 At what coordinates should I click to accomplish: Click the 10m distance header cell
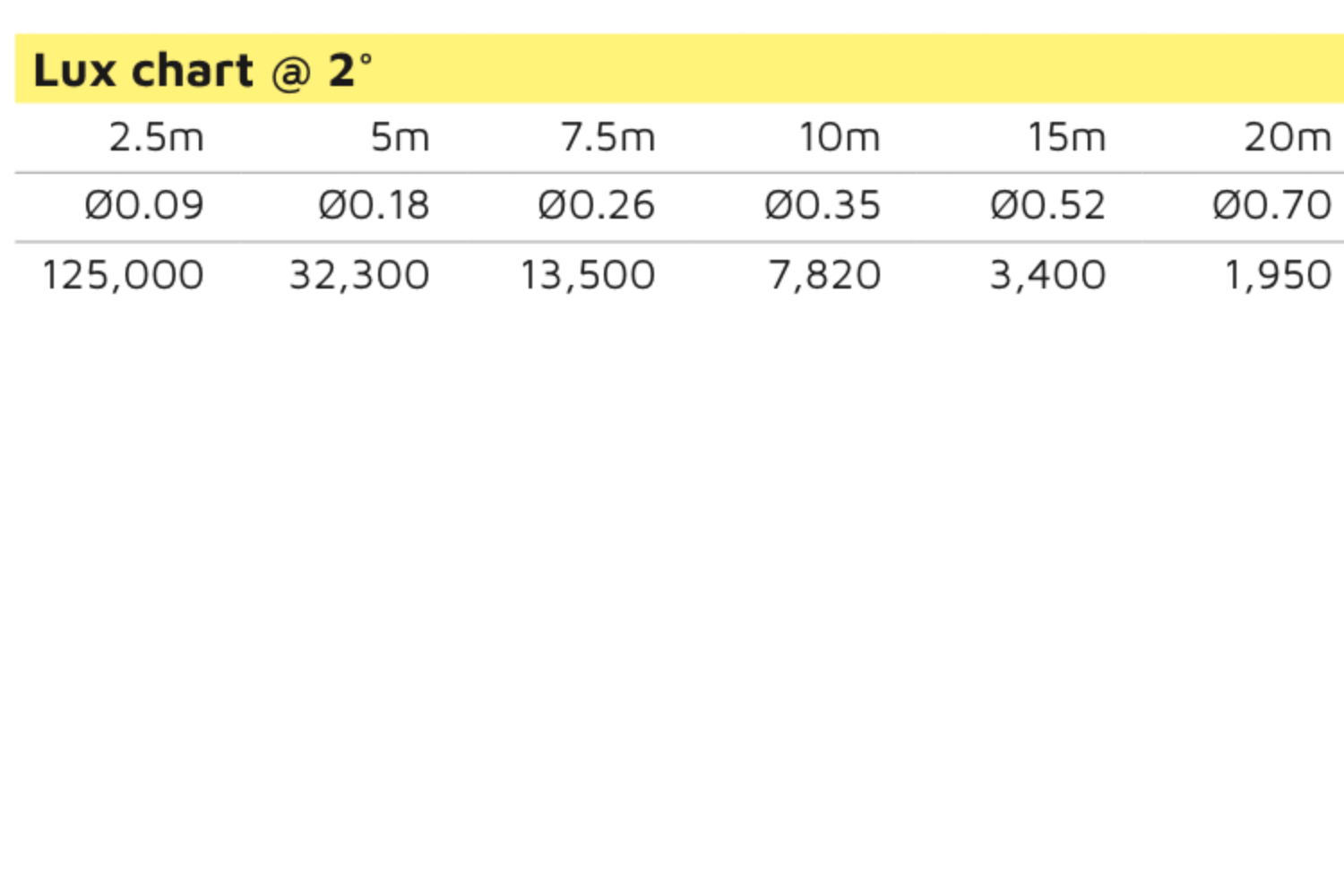(840, 138)
